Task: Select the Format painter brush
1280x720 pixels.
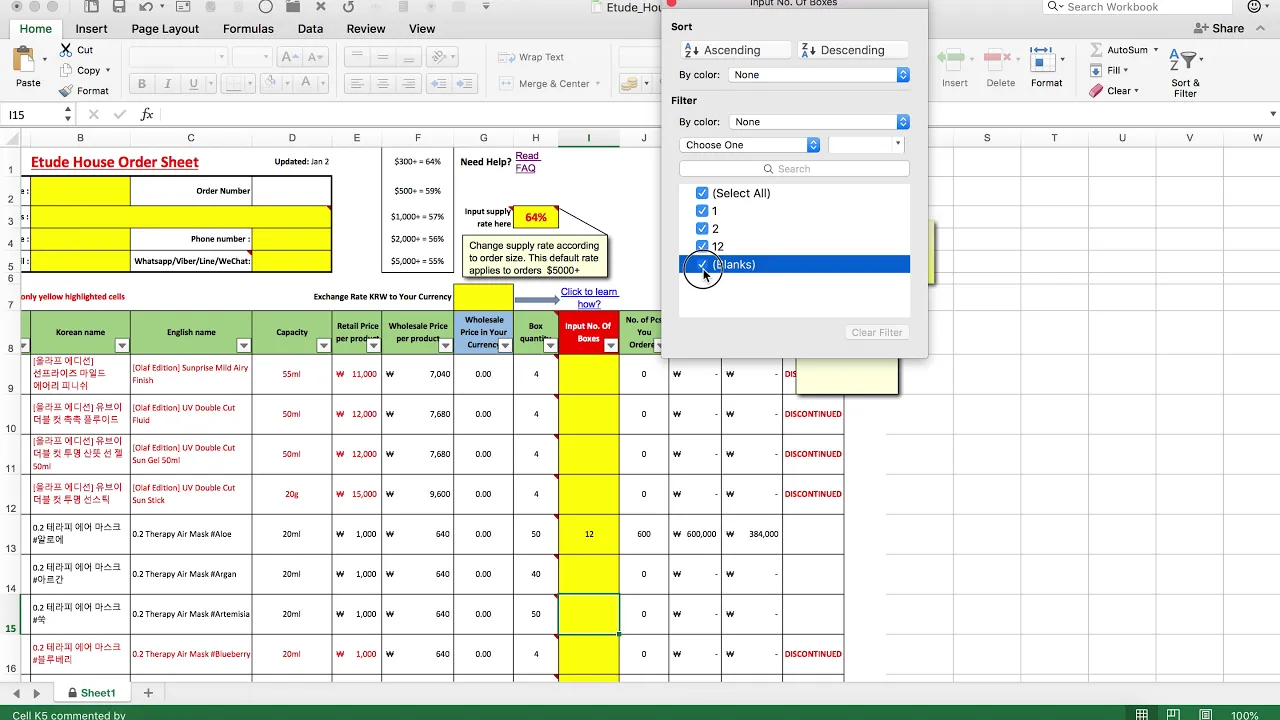Action: point(66,91)
